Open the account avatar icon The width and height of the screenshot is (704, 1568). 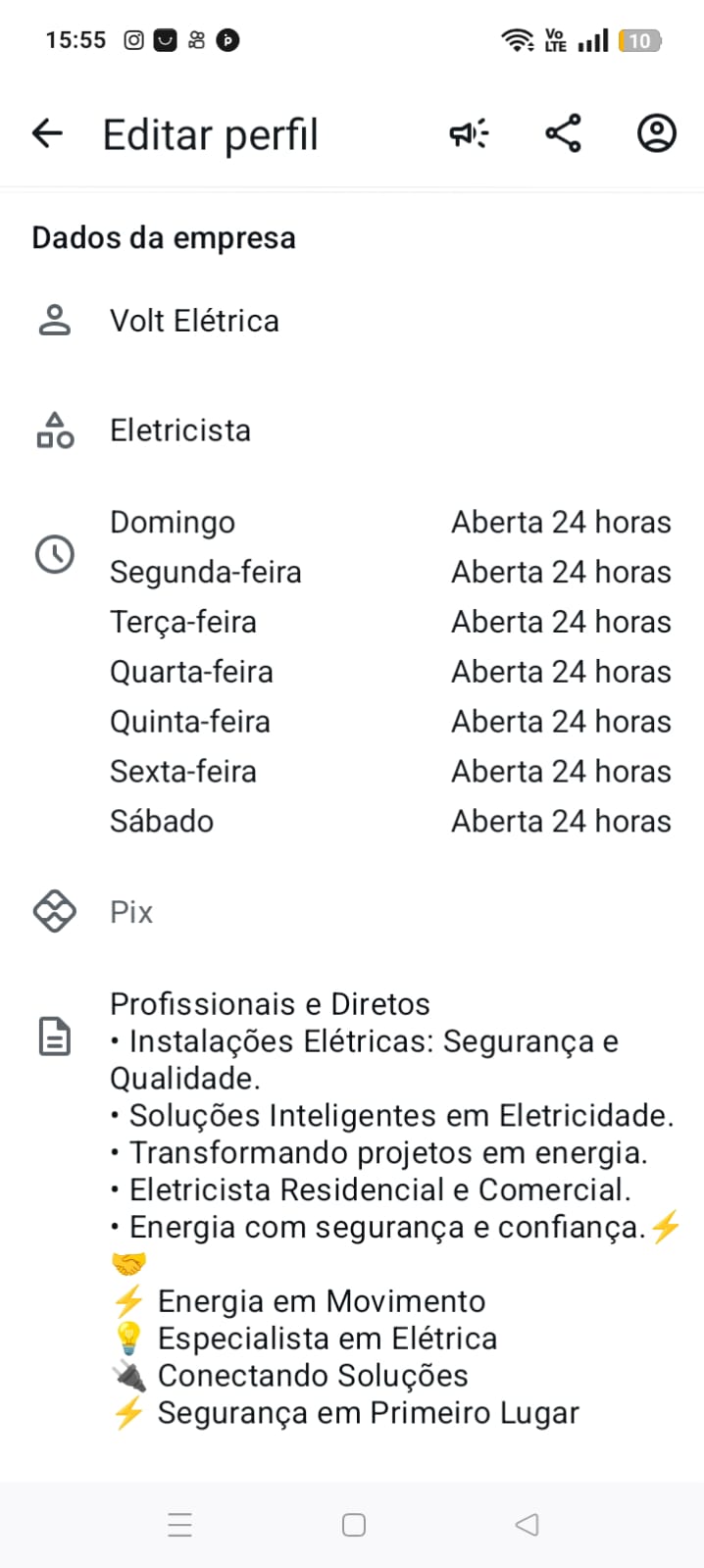pyautogui.click(x=656, y=133)
